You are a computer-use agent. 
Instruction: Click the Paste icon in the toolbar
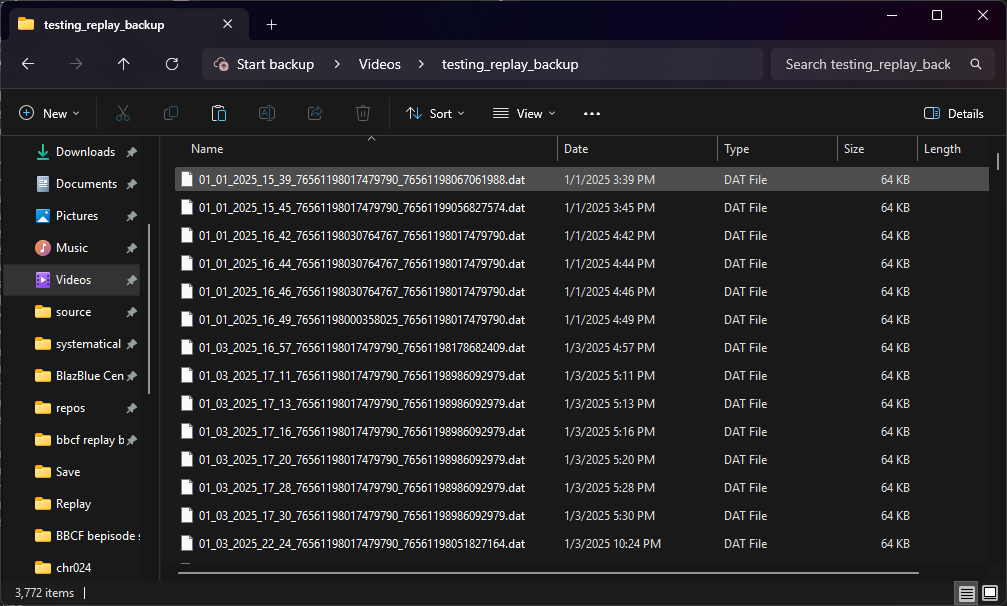coord(218,113)
